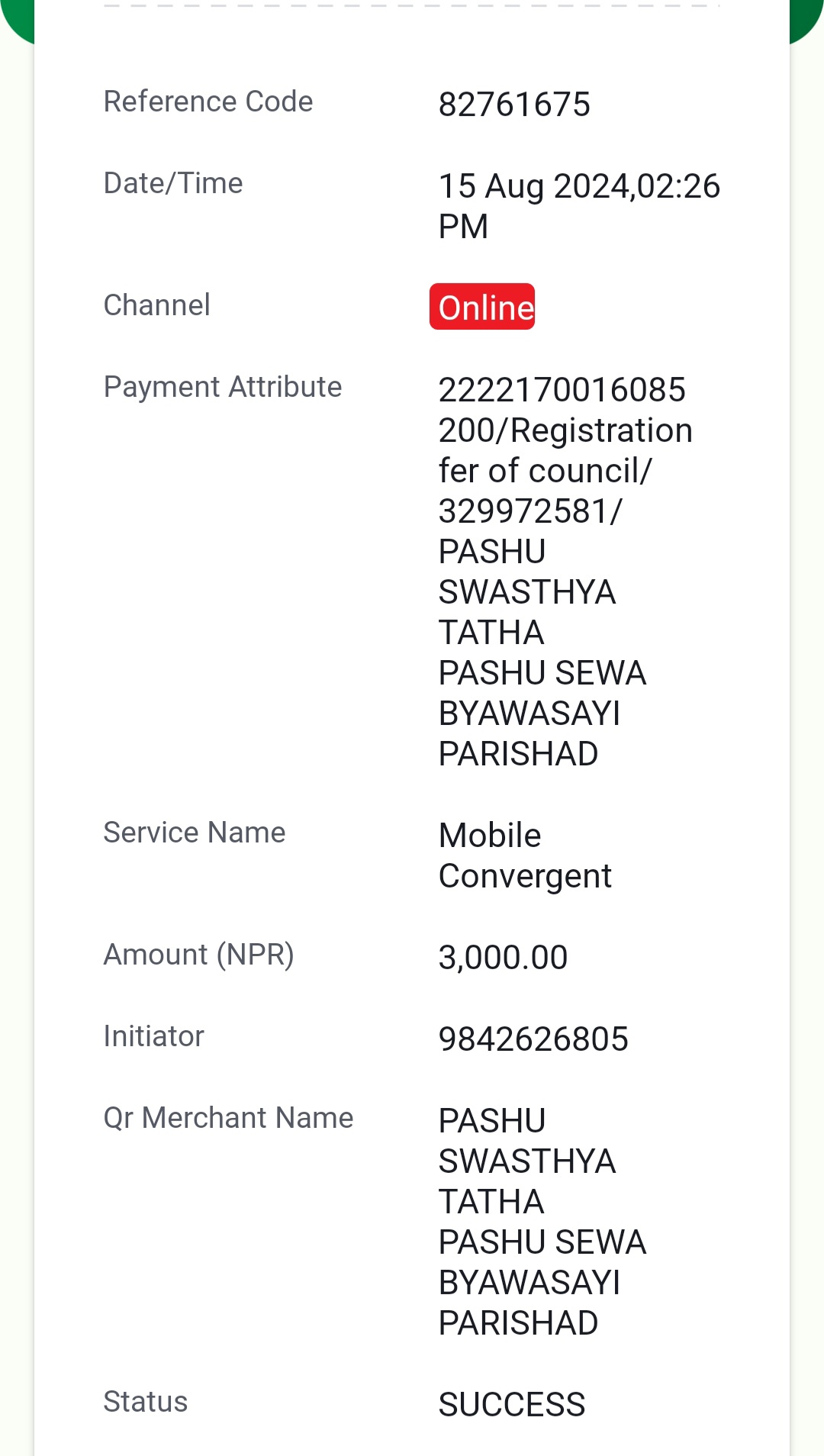Tap the Initiator label
The width and height of the screenshot is (824, 1456).
click(153, 1036)
